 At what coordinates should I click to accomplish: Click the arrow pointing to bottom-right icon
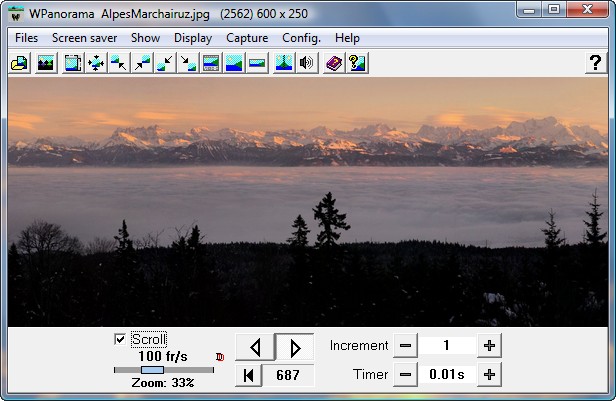tap(188, 63)
